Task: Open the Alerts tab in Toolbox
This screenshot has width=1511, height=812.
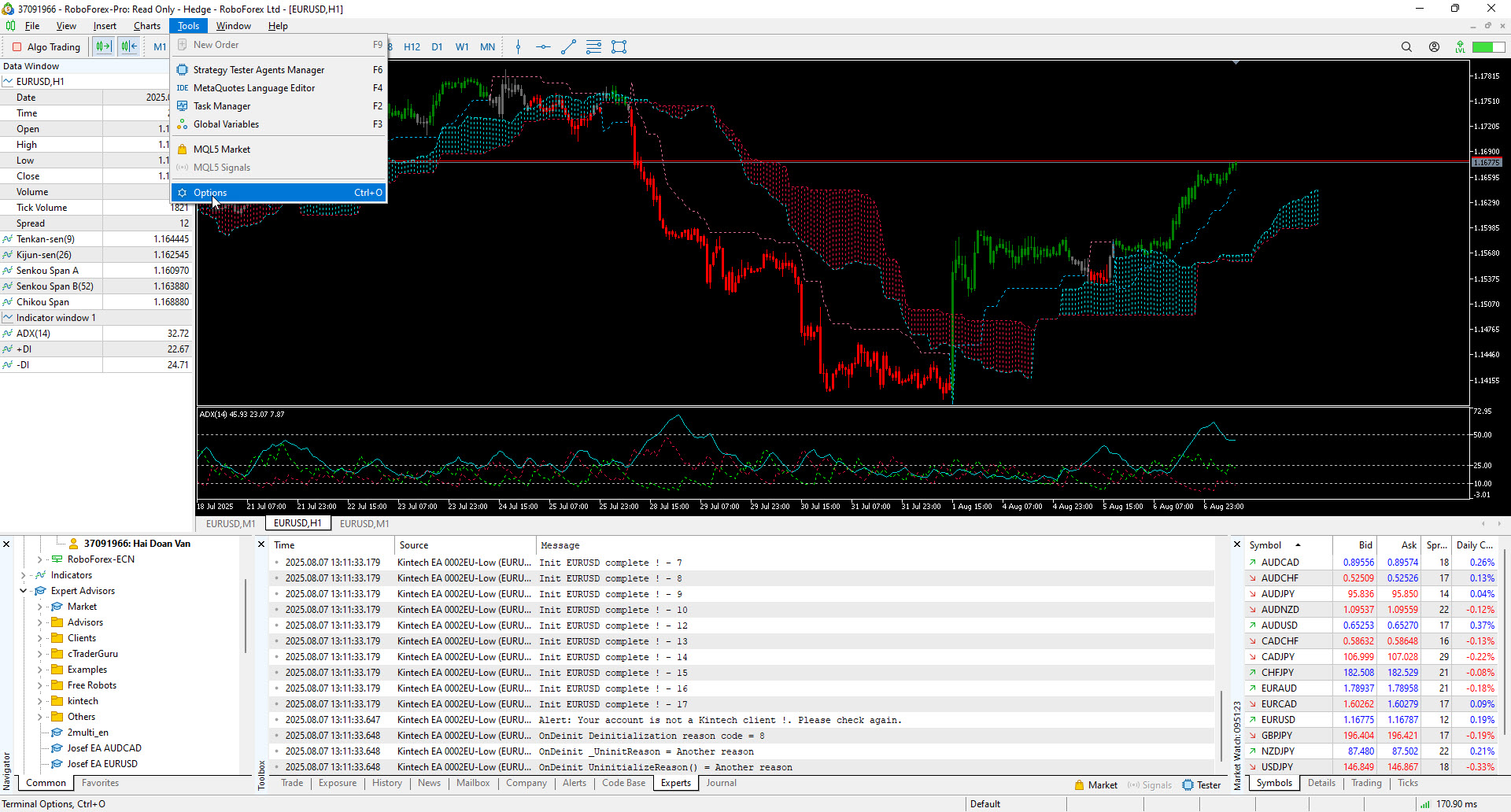Action: [574, 783]
